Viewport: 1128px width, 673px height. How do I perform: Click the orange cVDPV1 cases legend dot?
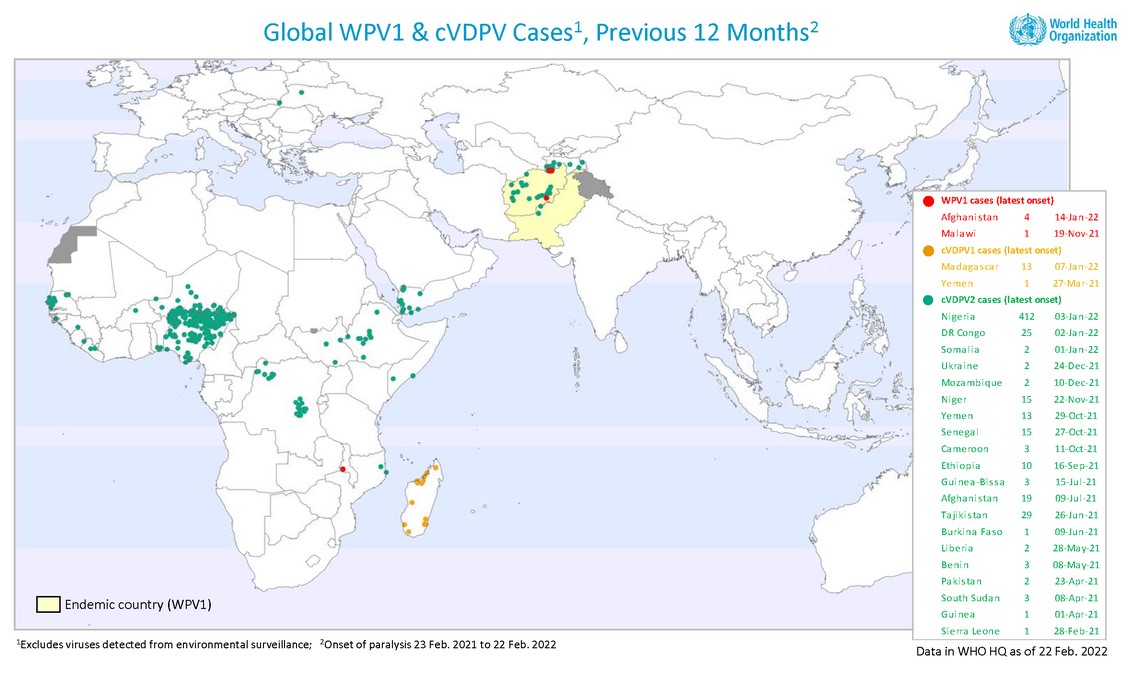click(928, 250)
